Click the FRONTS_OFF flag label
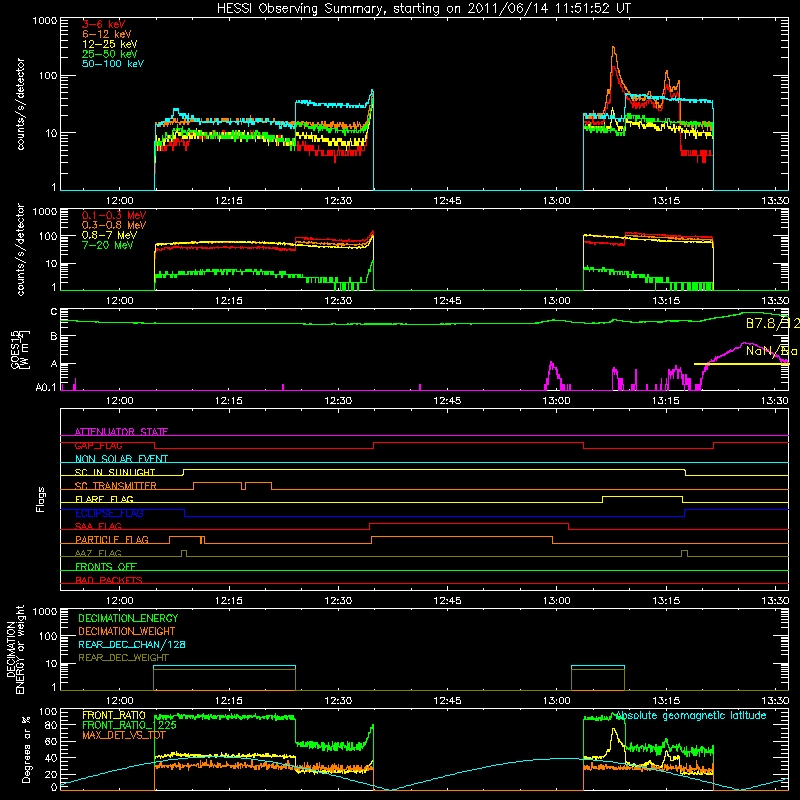The image size is (800, 800). (106, 567)
